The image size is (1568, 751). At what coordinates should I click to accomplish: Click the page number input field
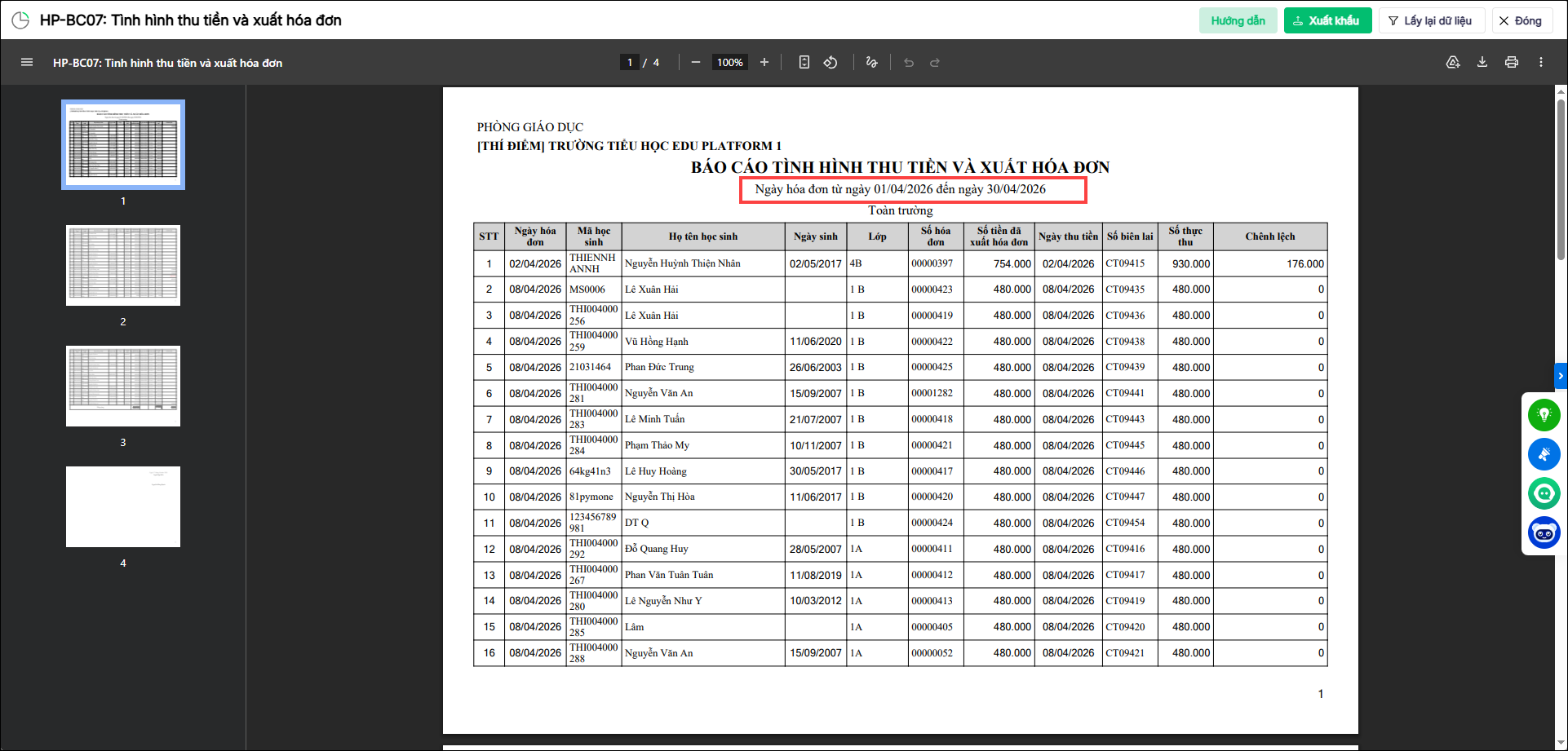click(629, 63)
